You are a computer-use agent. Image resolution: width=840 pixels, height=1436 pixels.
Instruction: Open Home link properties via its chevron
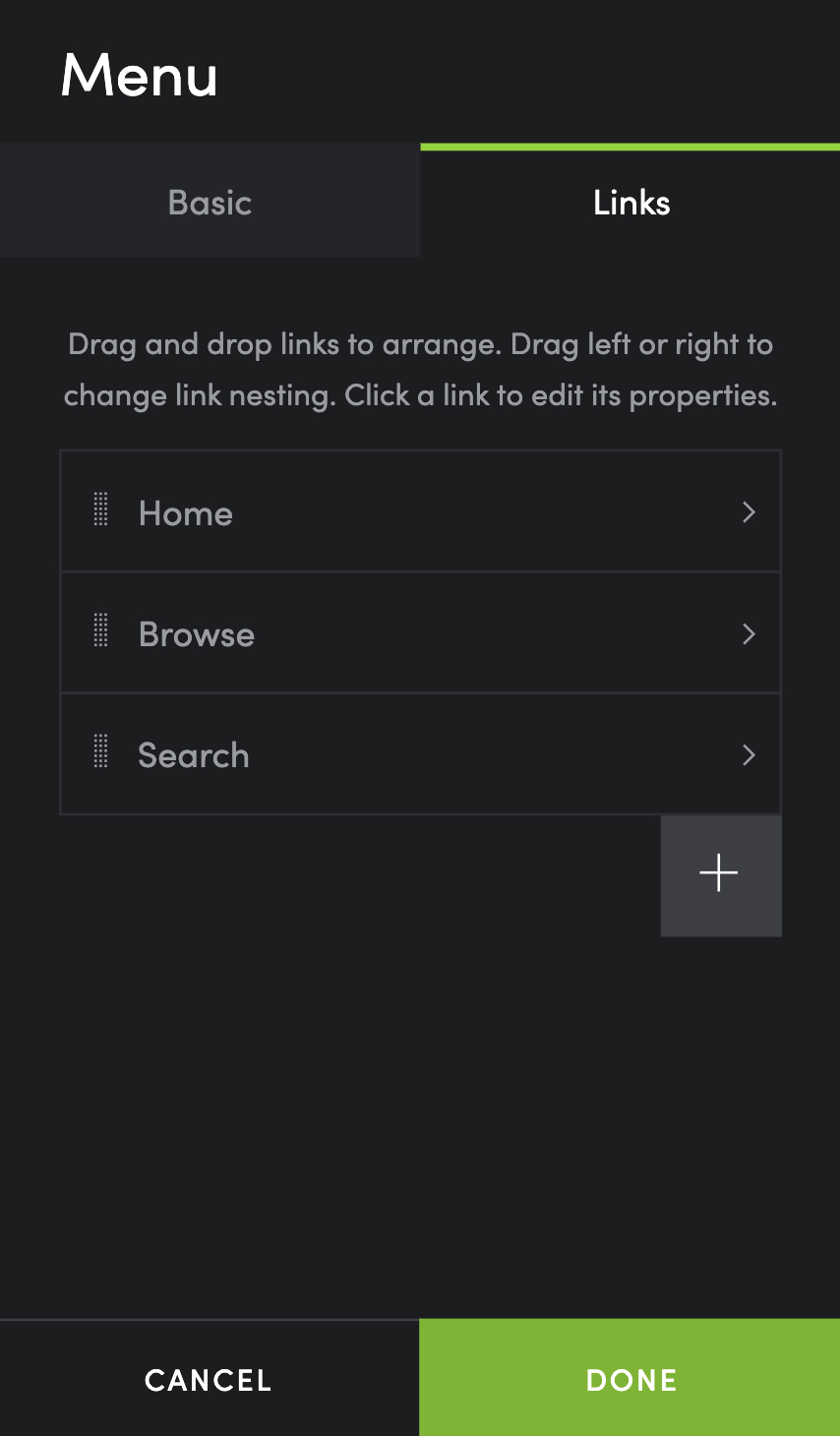coord(749,511)
